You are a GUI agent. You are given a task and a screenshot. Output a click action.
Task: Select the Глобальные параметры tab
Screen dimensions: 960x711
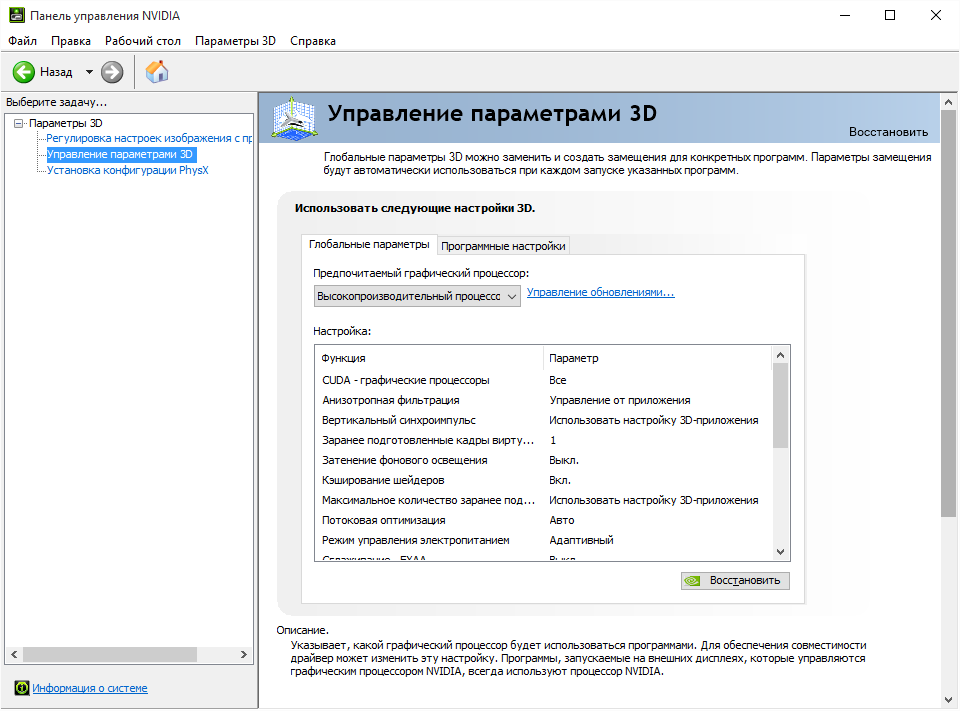click(369, 244)
